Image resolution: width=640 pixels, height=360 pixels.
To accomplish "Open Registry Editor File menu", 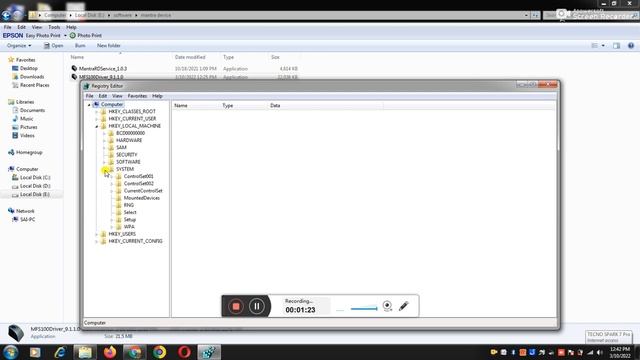I will (89, 96).
